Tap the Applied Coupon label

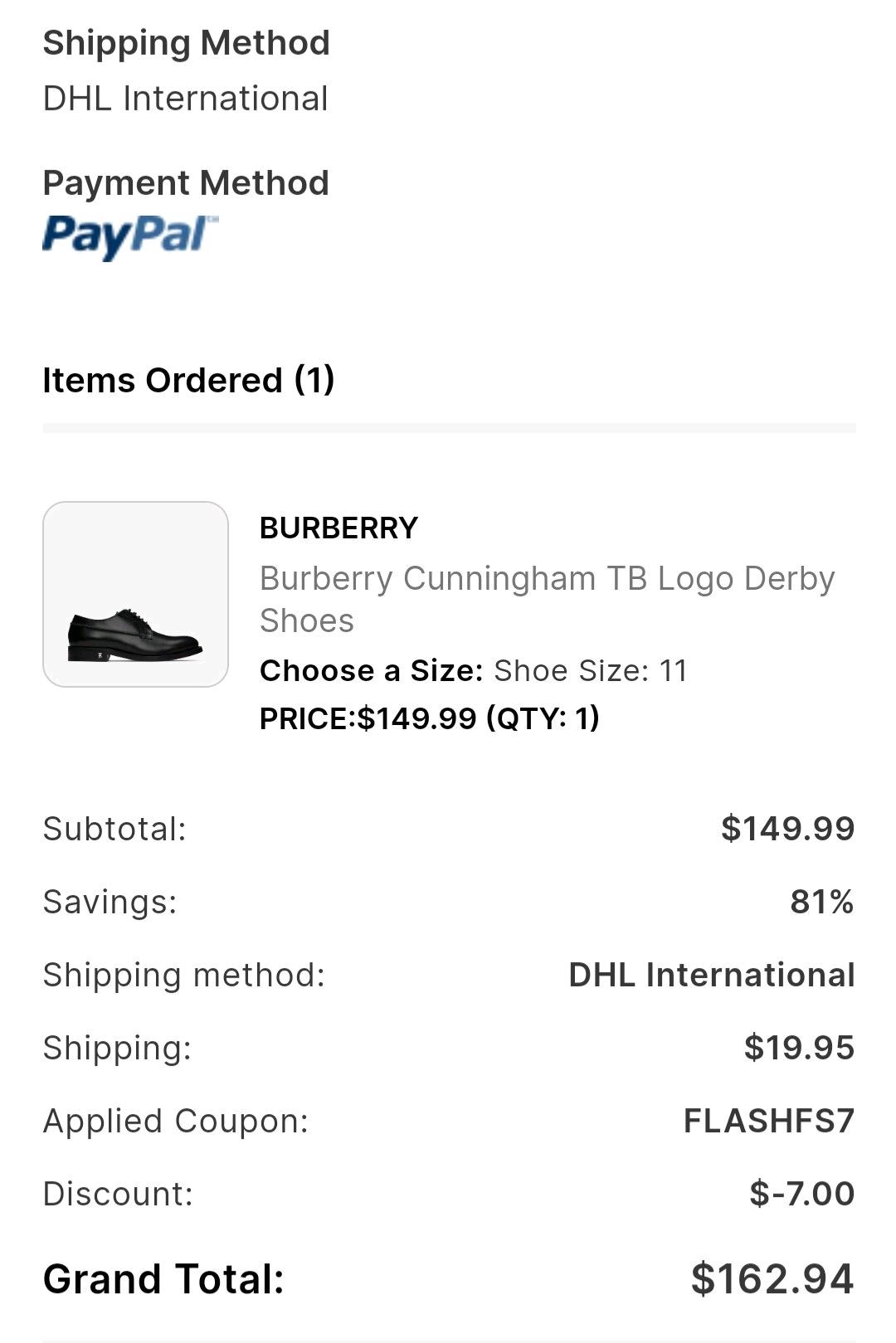coord(176,1121)
